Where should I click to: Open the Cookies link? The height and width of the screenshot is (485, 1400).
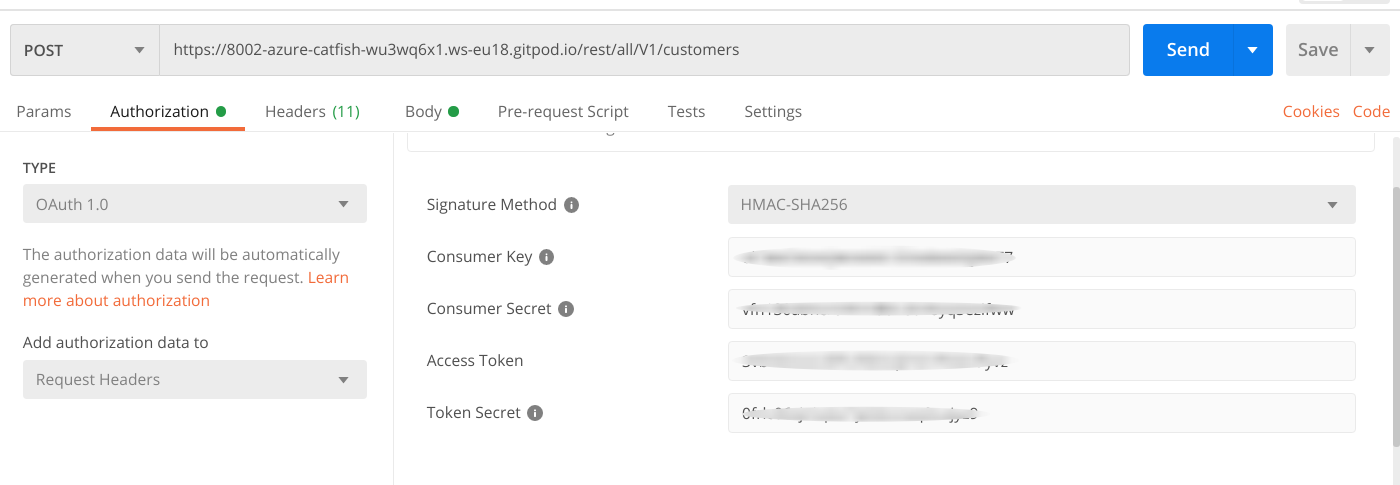[x=1311, y=112]
